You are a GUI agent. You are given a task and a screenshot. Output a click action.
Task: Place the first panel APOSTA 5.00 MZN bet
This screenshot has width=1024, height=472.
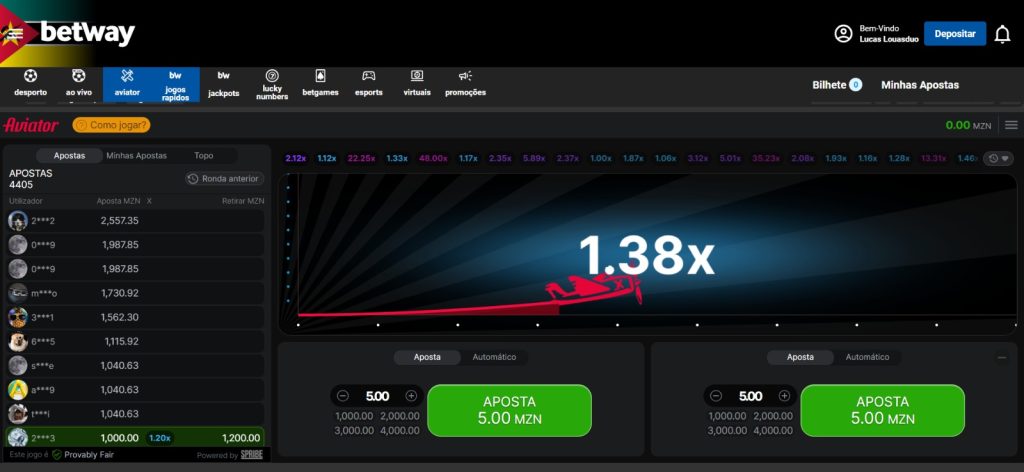tap(509, 411)
